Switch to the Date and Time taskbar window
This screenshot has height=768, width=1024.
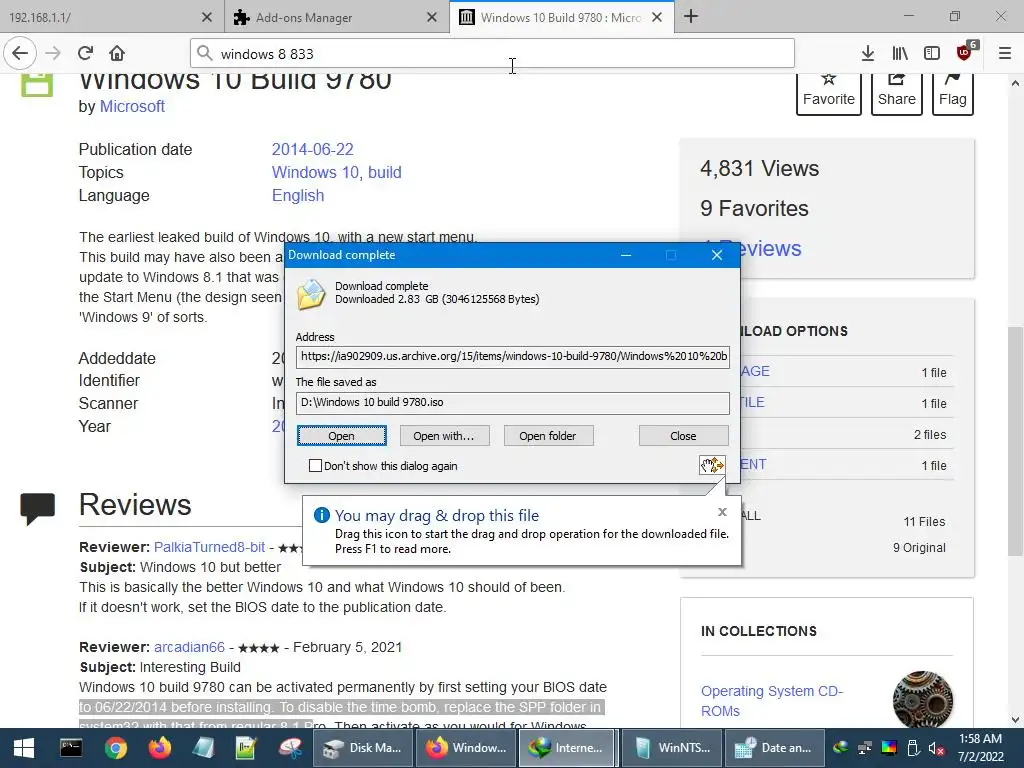coord(773,748)
